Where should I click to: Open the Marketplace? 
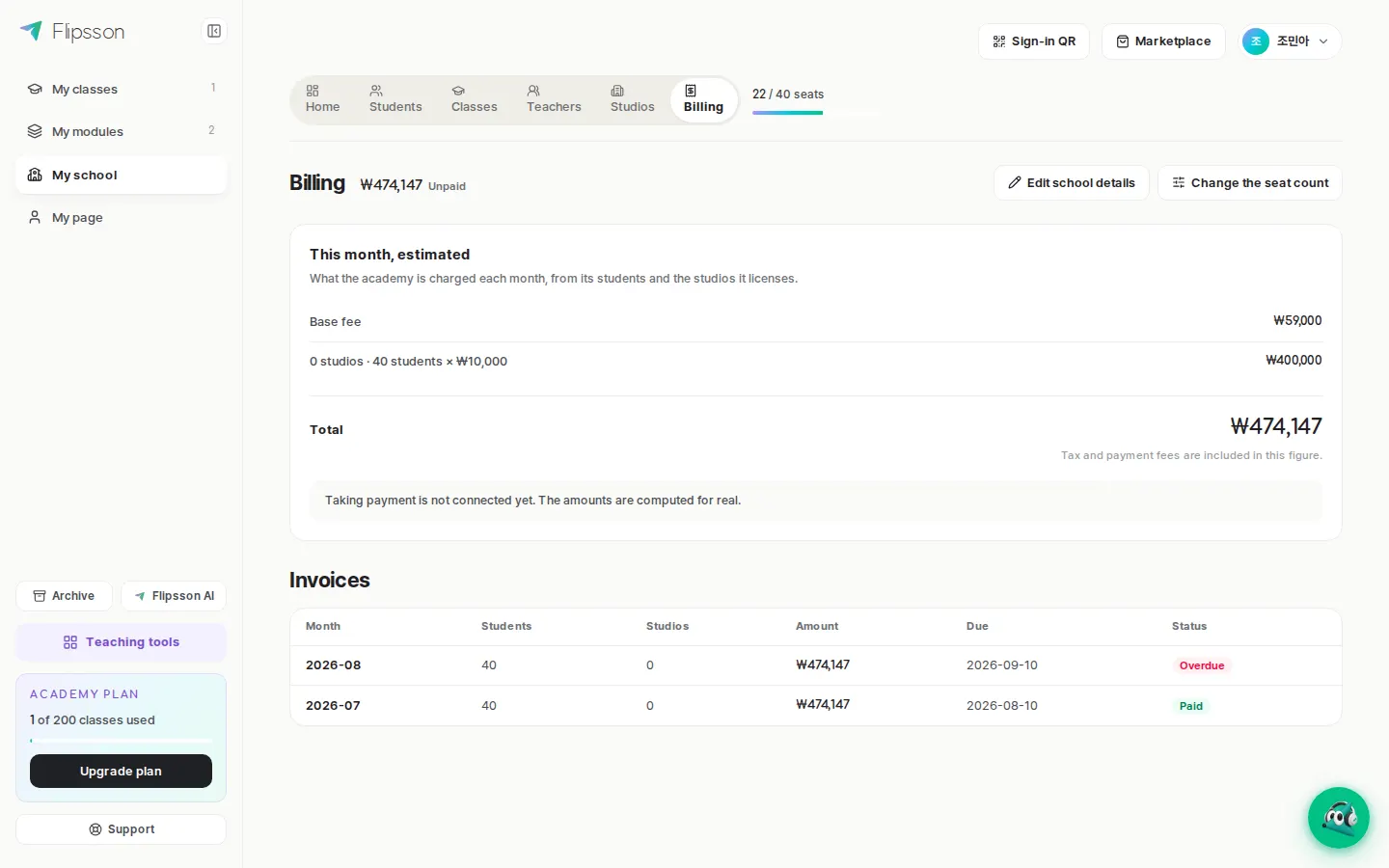1163,41
